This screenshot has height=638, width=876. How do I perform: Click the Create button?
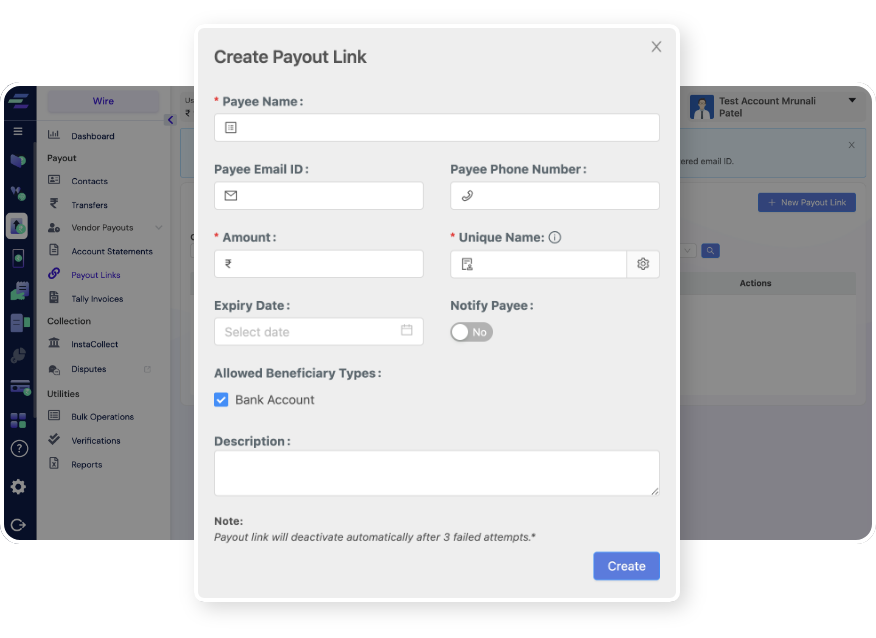(626, 566)
